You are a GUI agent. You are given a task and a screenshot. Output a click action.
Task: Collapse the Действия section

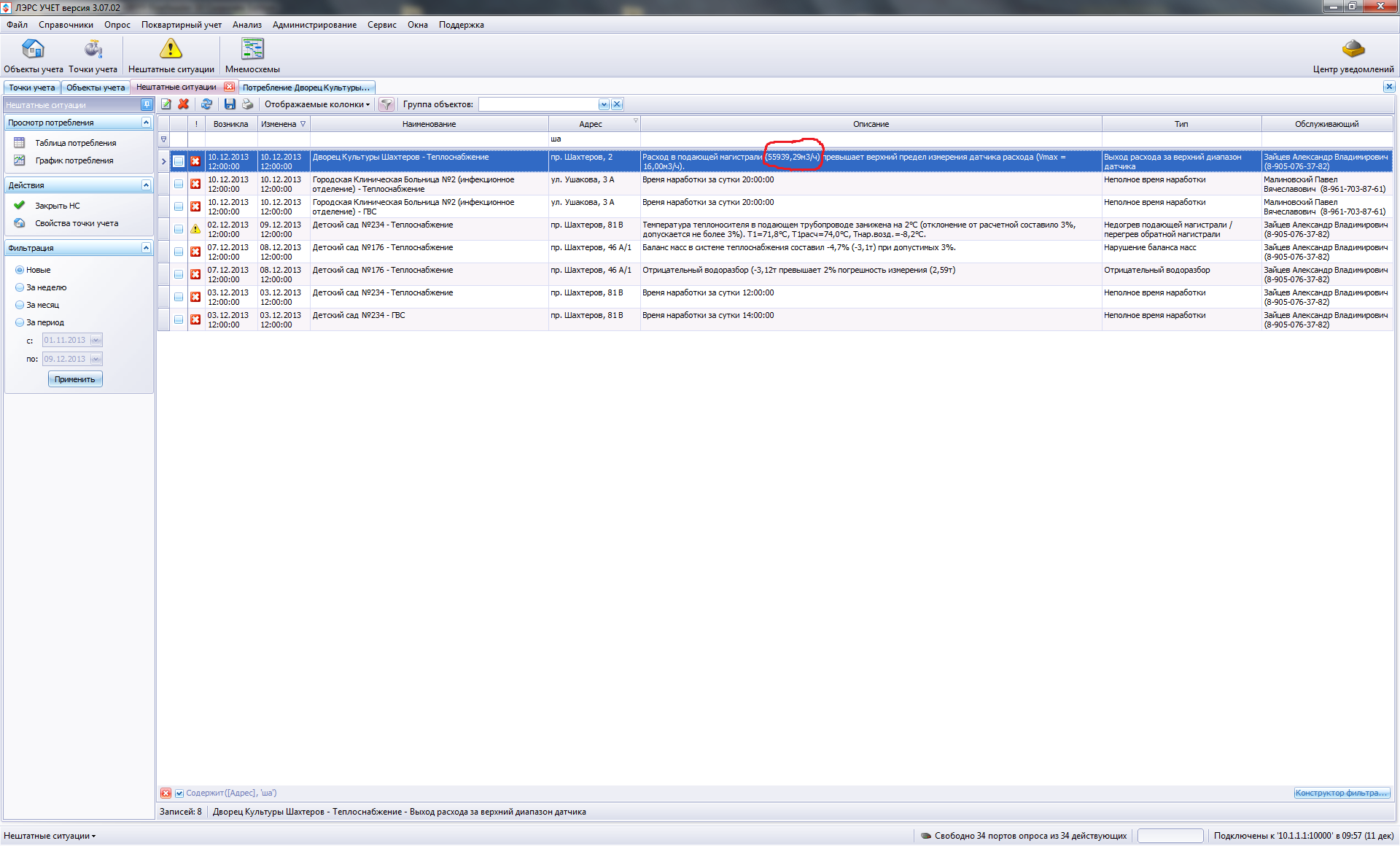(x=146, y=185)
